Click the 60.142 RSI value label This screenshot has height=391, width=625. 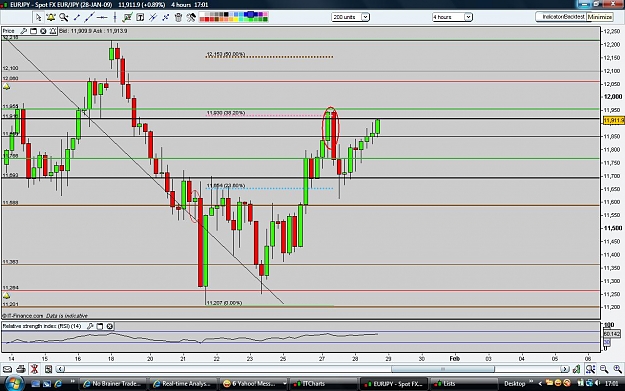[612, 334]
